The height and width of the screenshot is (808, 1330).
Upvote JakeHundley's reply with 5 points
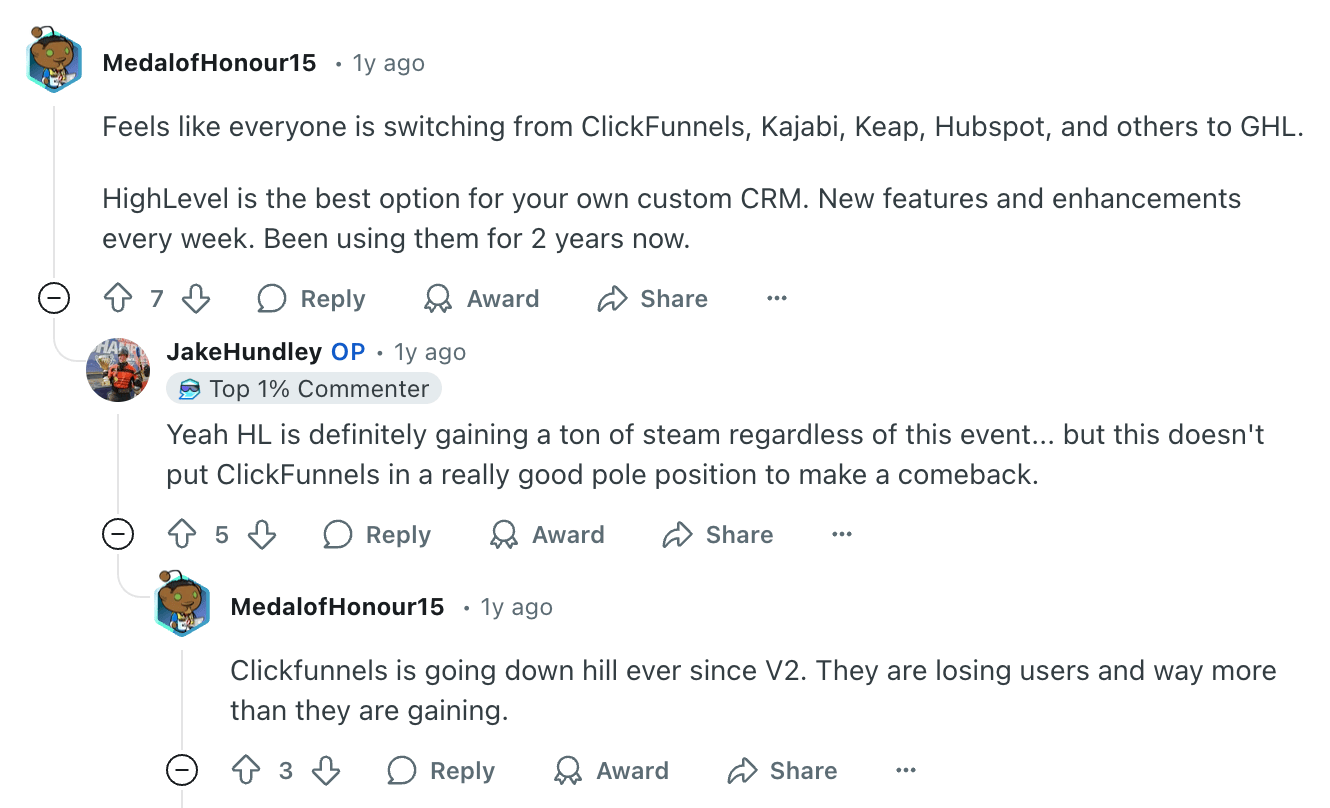pos(182,535)
